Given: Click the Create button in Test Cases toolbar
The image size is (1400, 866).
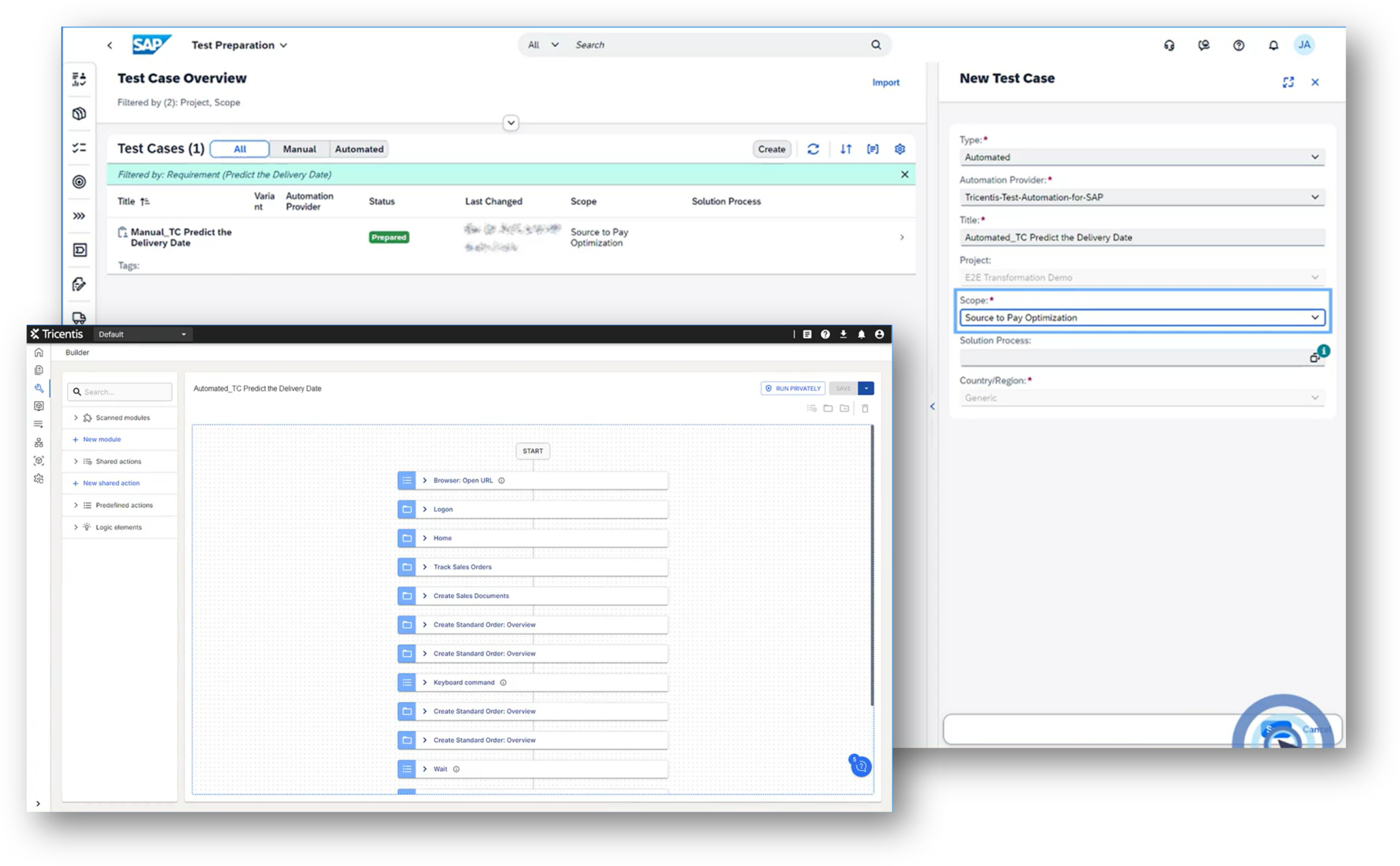Looking at the screenshot, I should click(x=771, y=149).
